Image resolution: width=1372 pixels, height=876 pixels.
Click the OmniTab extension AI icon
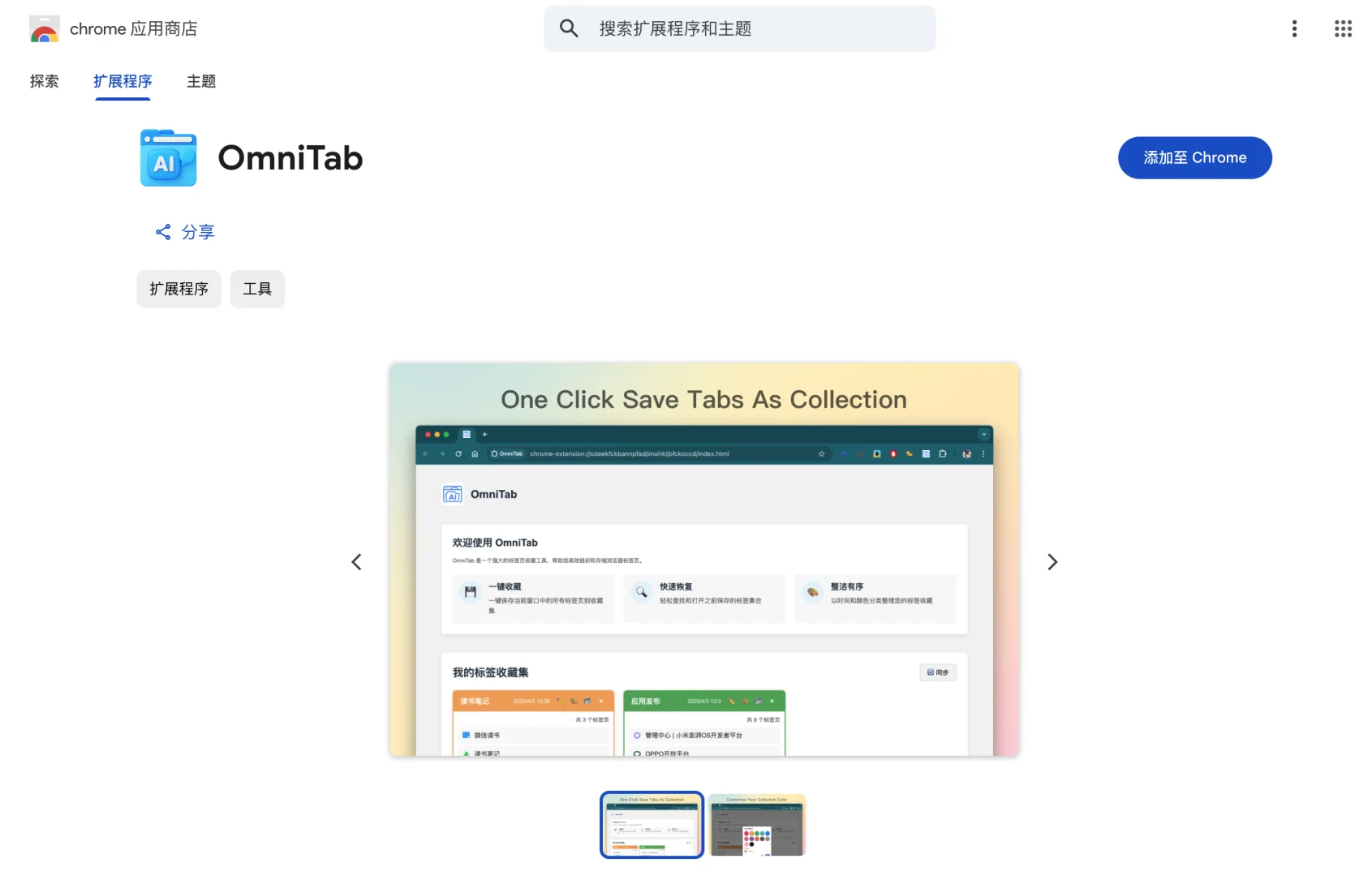[x=167, y=157]
